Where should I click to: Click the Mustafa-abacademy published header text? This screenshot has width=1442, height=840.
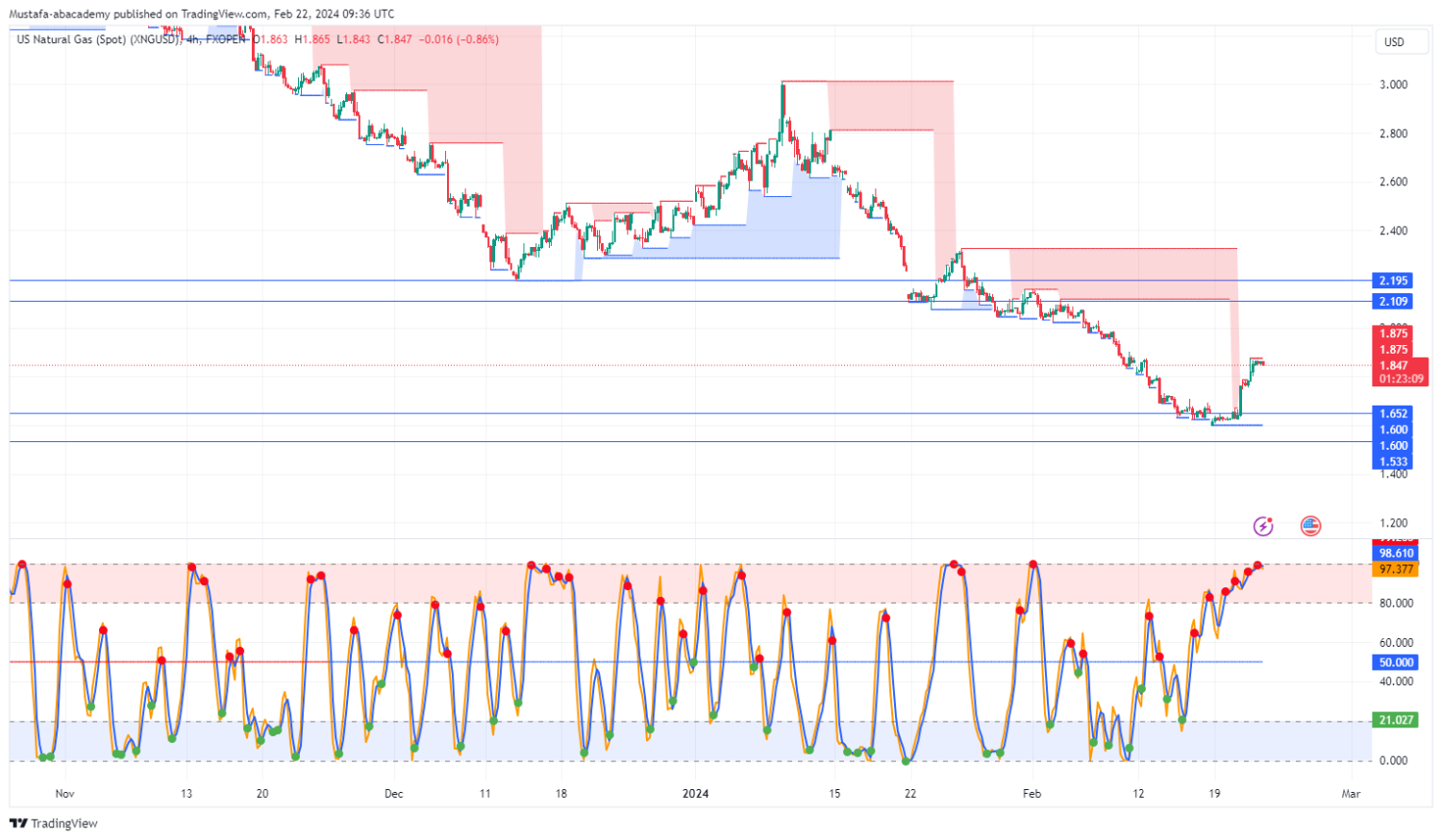(x=202, y=14)
